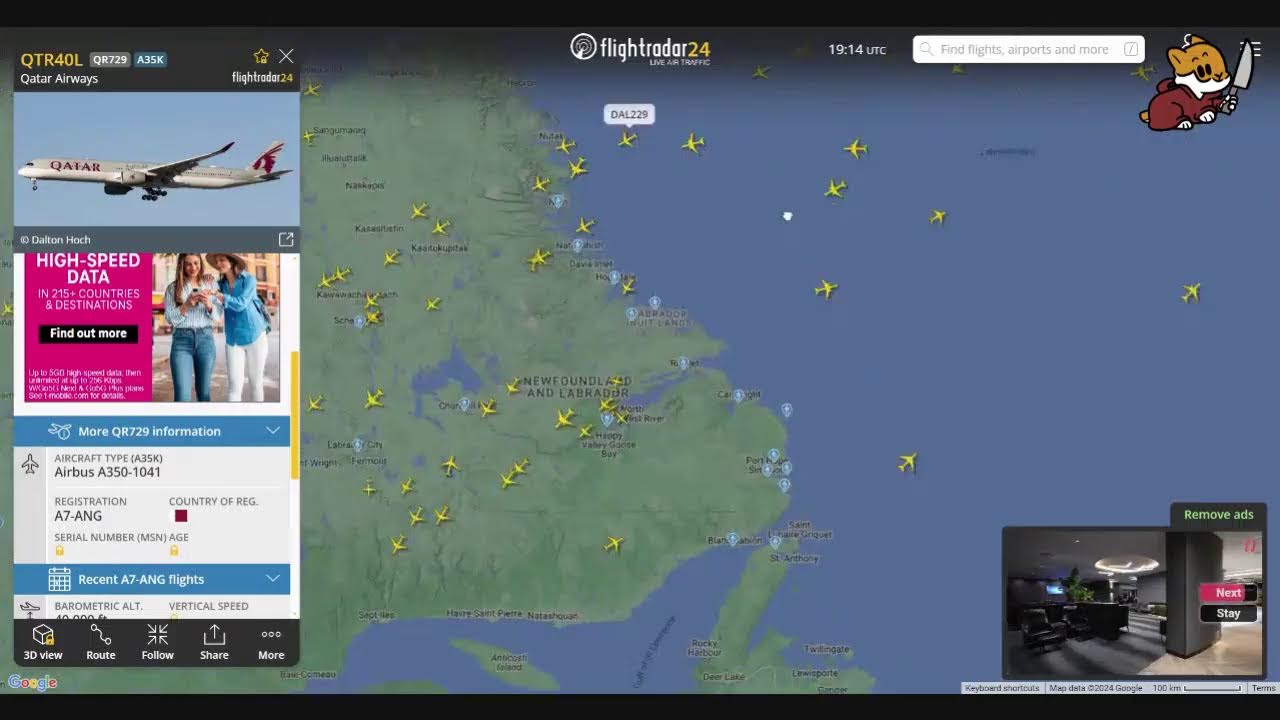Click the plane info icon beside More QR729 information
1280x720 pixels.
pyautogui.click(x=60, y=431)
